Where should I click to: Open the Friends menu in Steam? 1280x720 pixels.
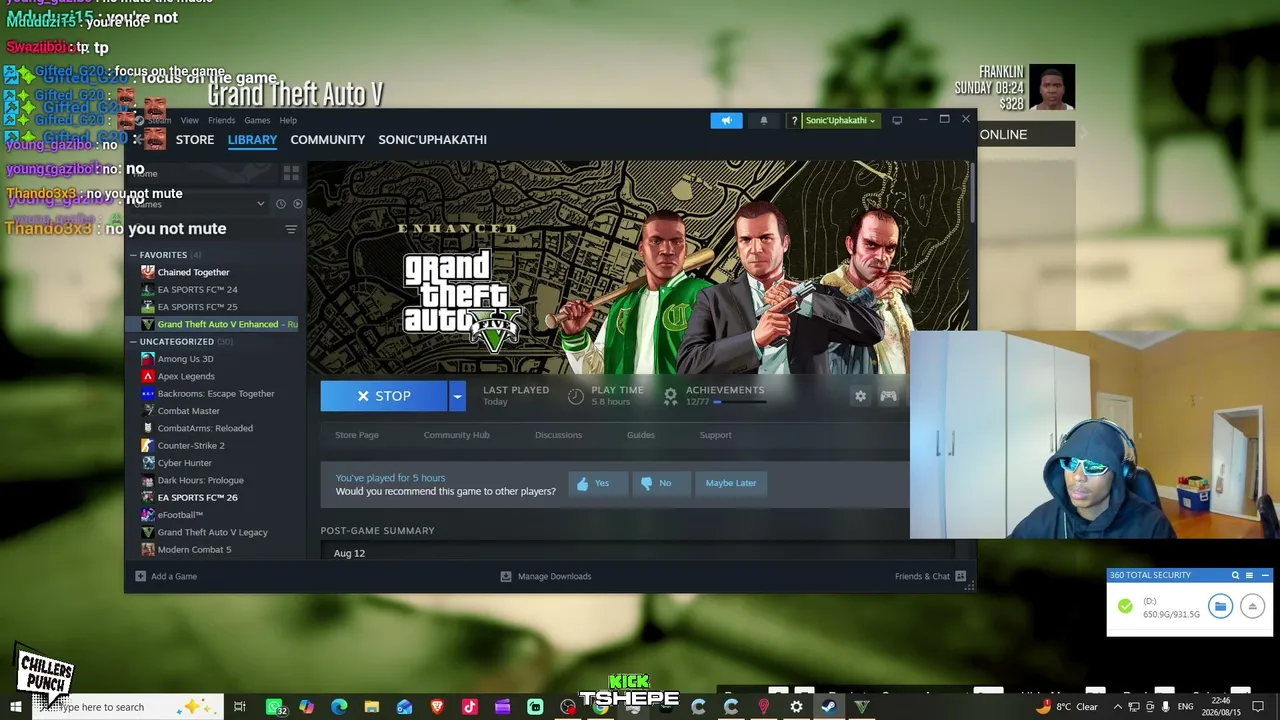[221, 120]
